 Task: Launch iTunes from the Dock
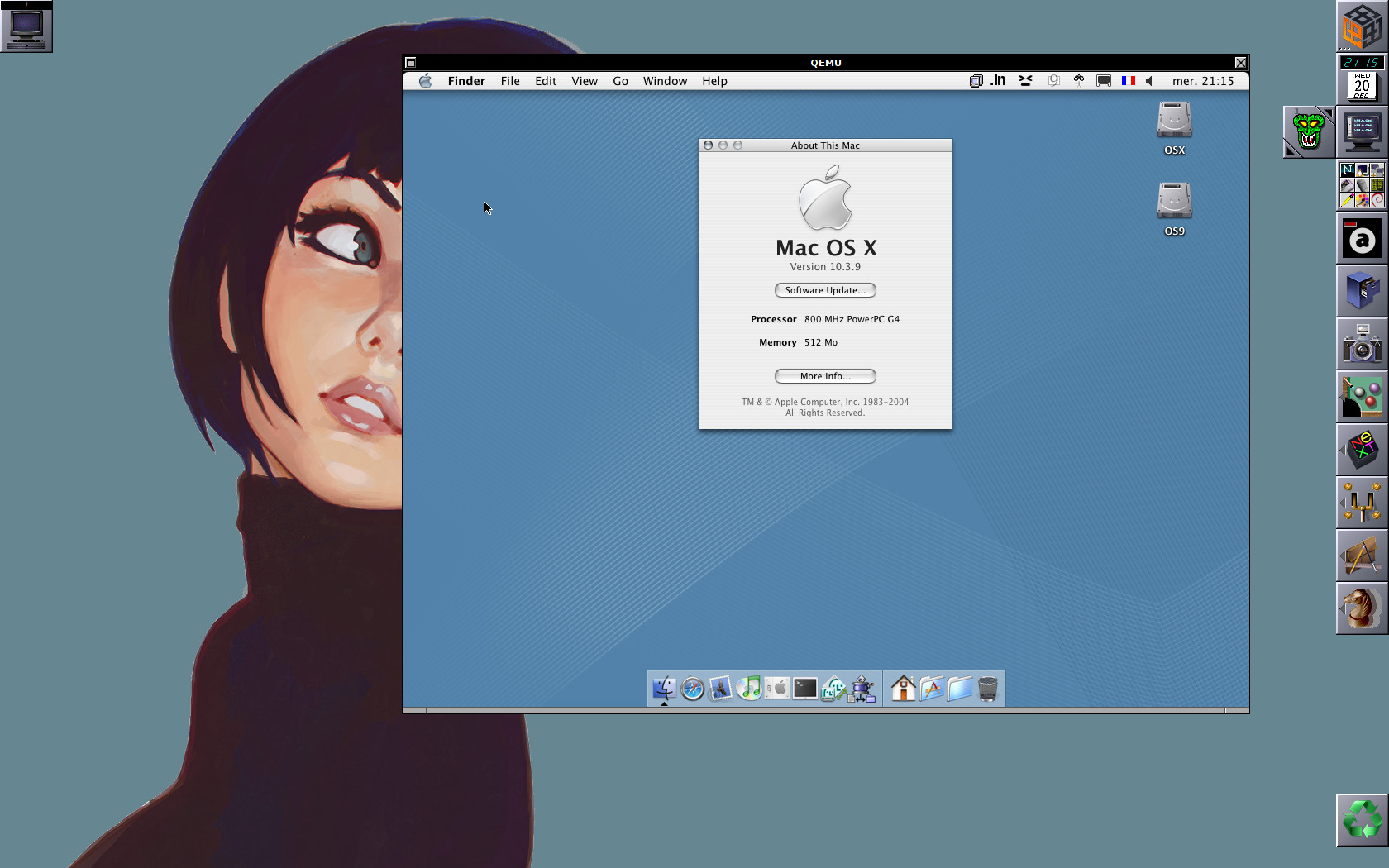pyautogui.click(x=749, y=689)
